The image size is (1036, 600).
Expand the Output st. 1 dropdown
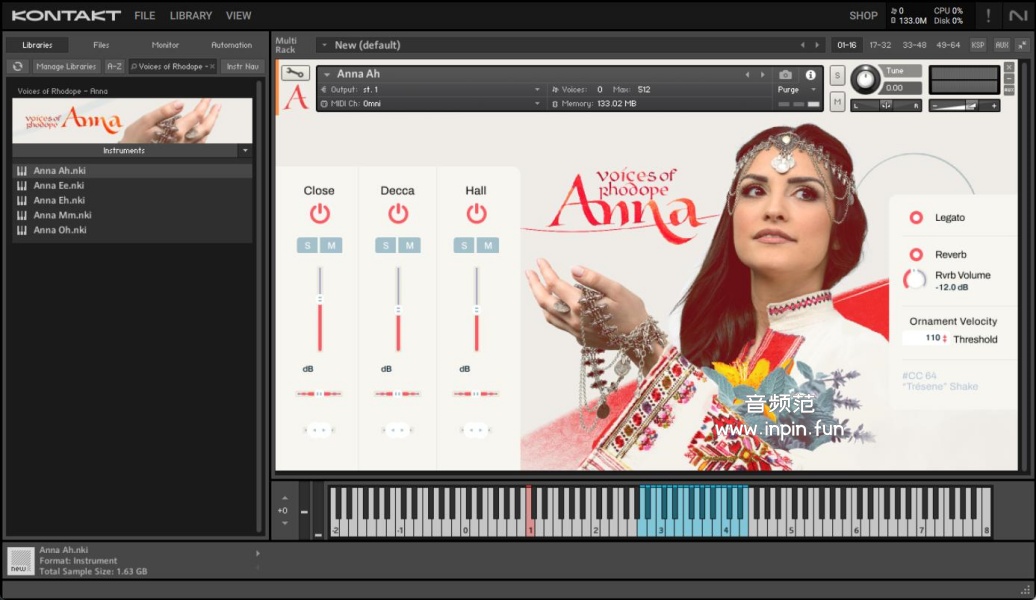[x=536, y=89]
